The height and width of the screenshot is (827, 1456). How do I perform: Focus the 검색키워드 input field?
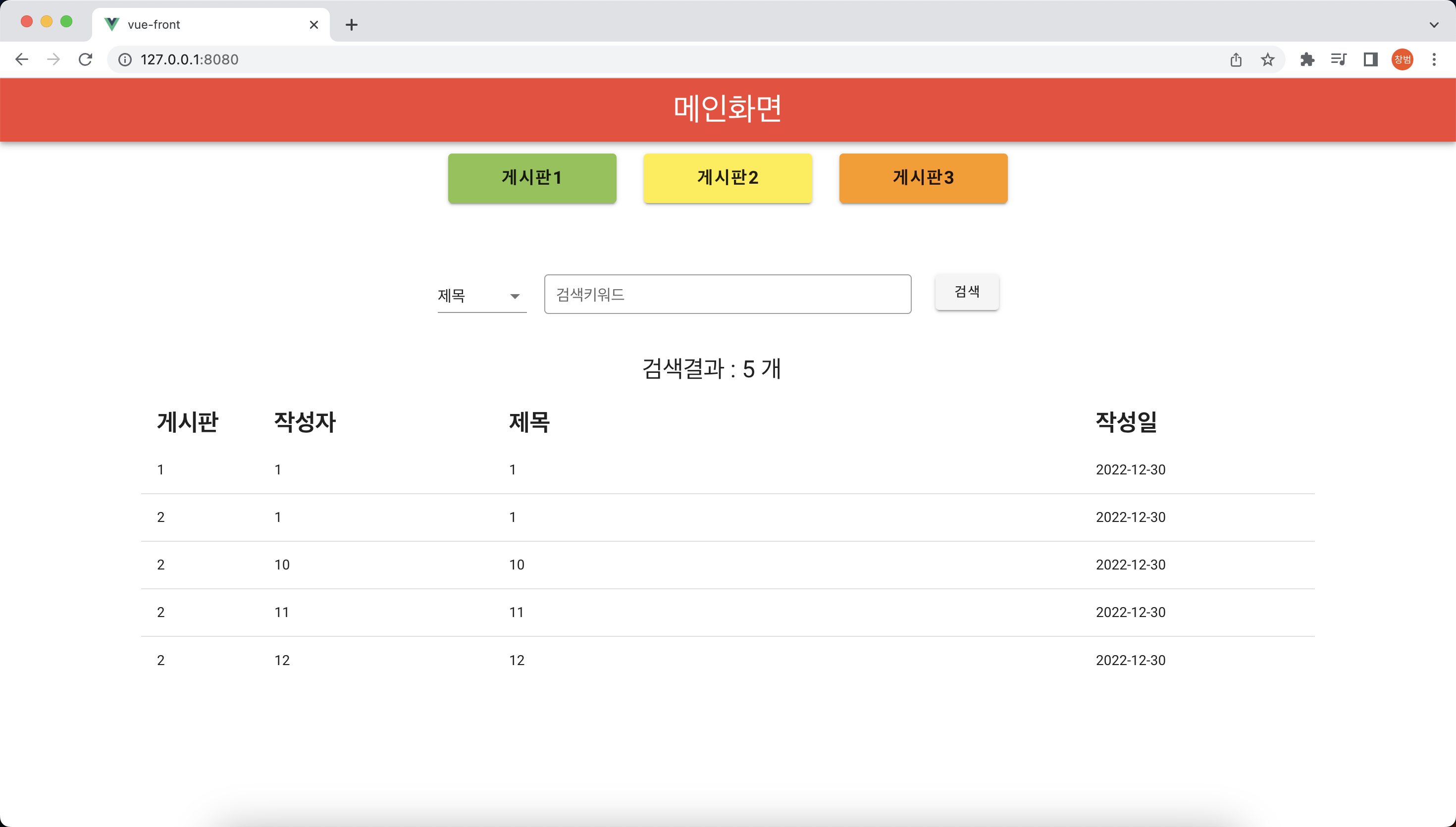(x=728, y=294)
